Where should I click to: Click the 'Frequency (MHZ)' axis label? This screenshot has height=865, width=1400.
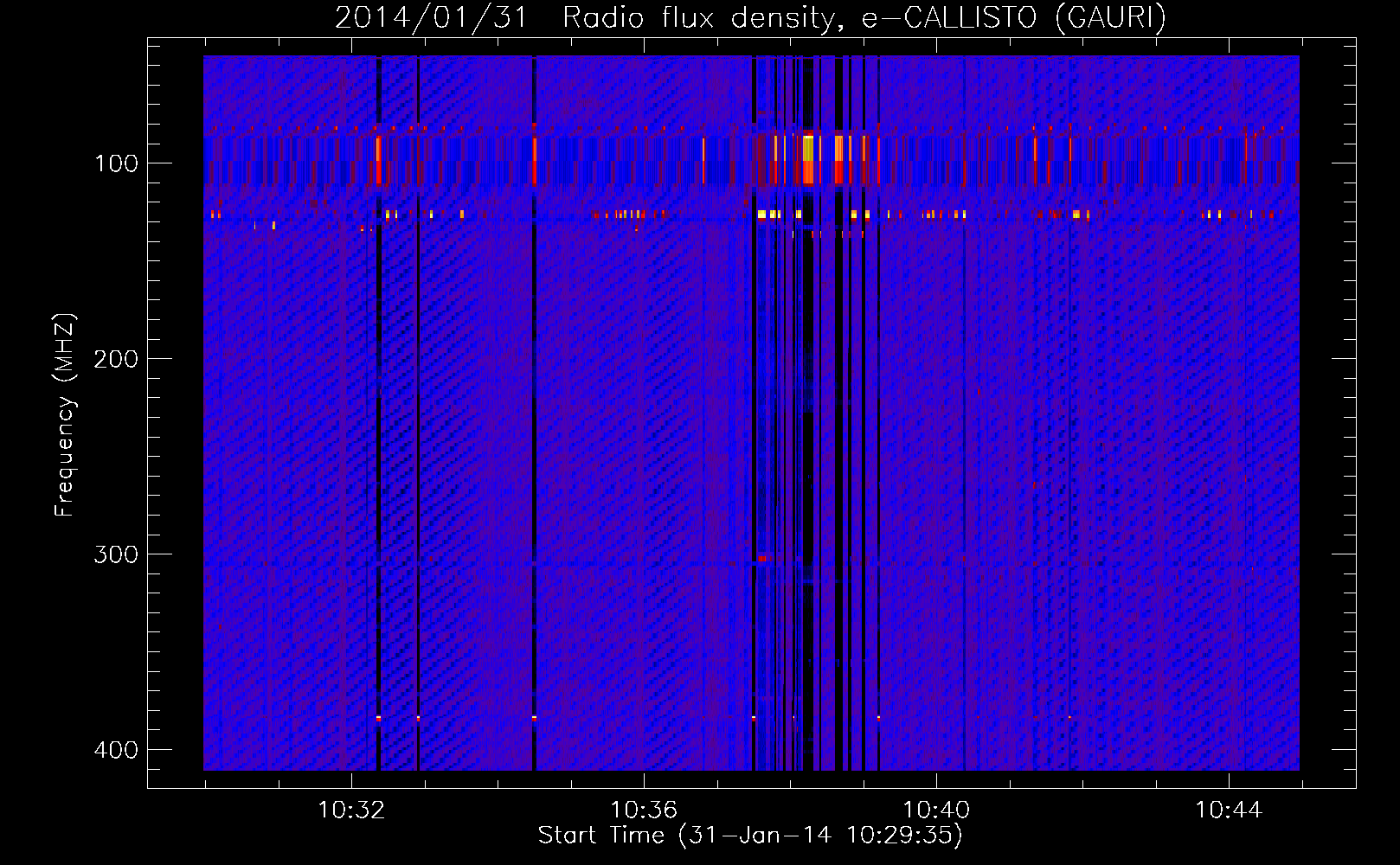coord(65,415)
